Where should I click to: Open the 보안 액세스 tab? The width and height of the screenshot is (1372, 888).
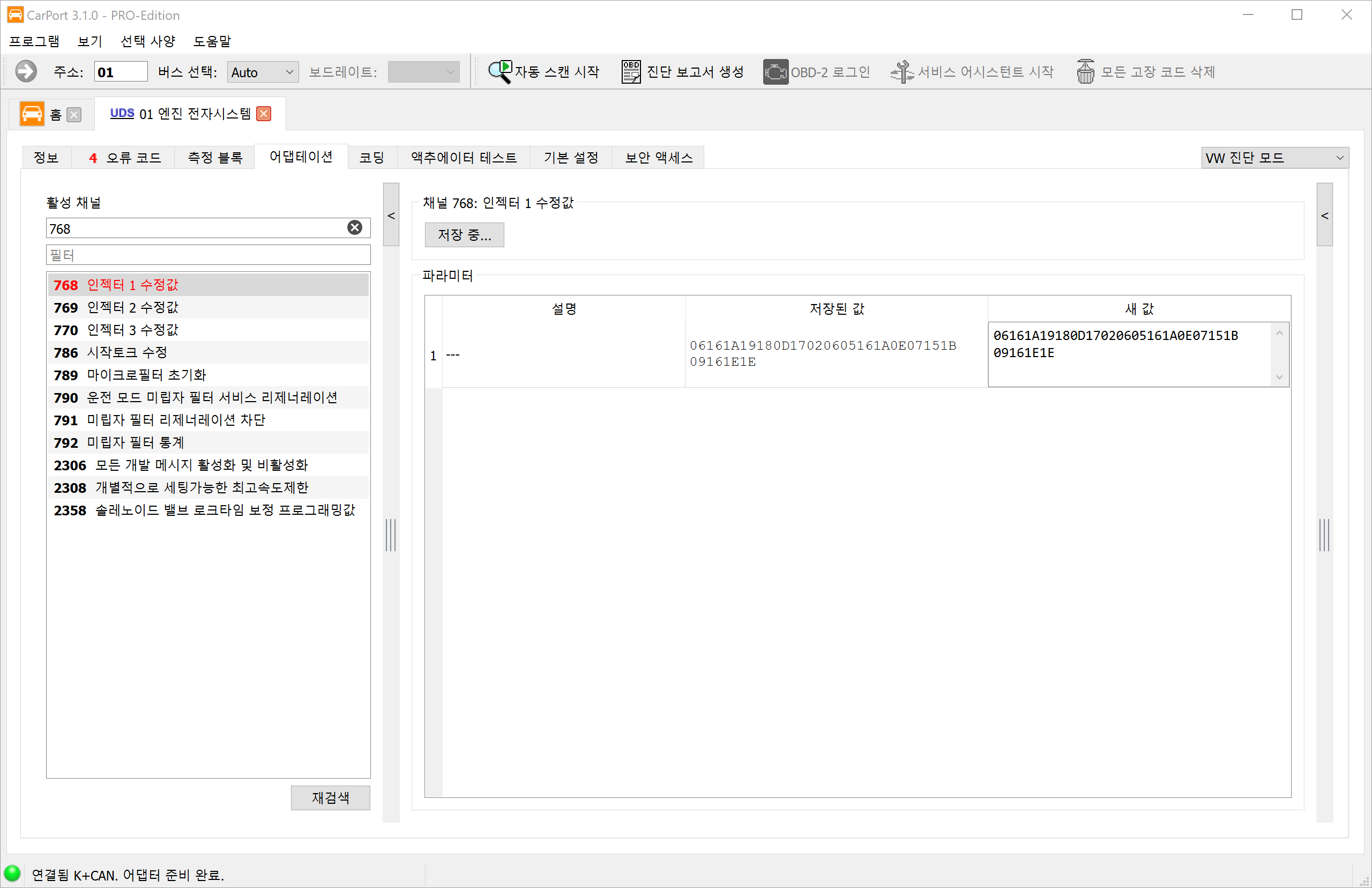[659, 158]
